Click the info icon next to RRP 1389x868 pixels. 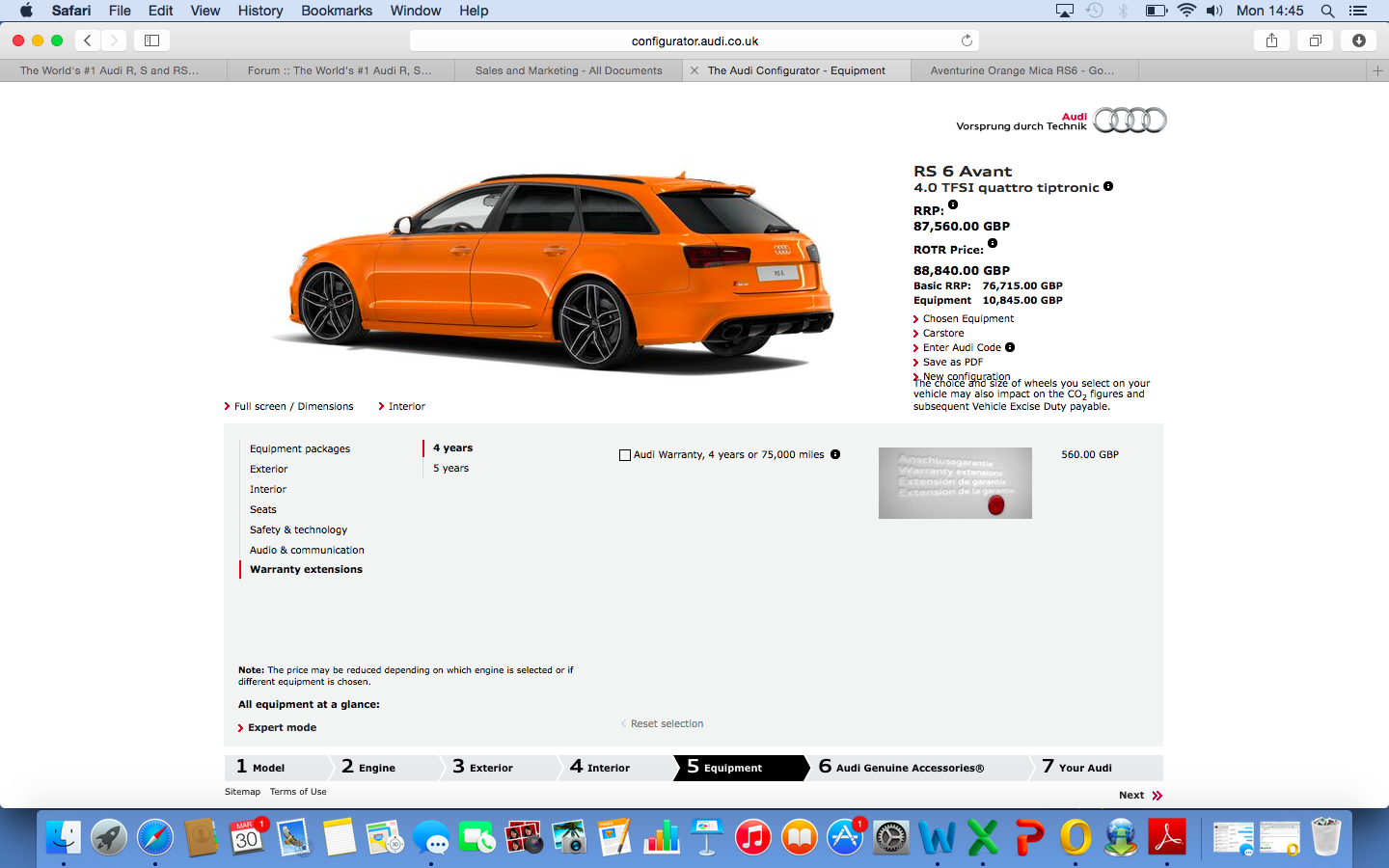pyautogui.click(x=953, y=204)
